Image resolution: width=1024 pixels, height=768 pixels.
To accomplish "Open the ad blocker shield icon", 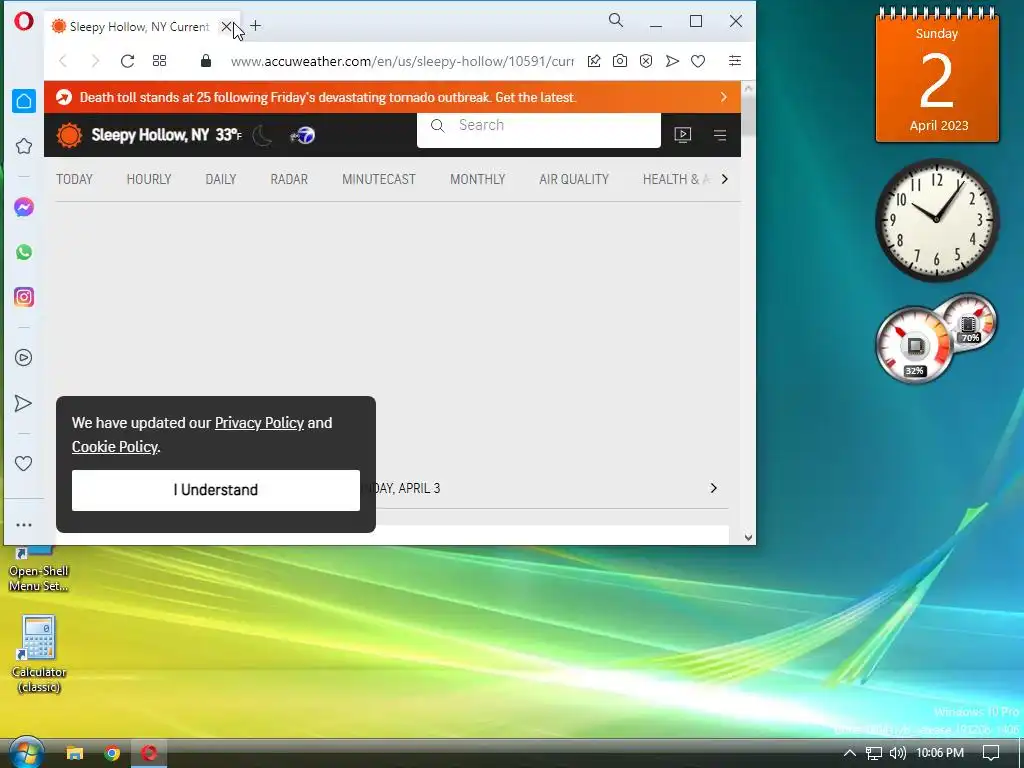I will point(646,61).
